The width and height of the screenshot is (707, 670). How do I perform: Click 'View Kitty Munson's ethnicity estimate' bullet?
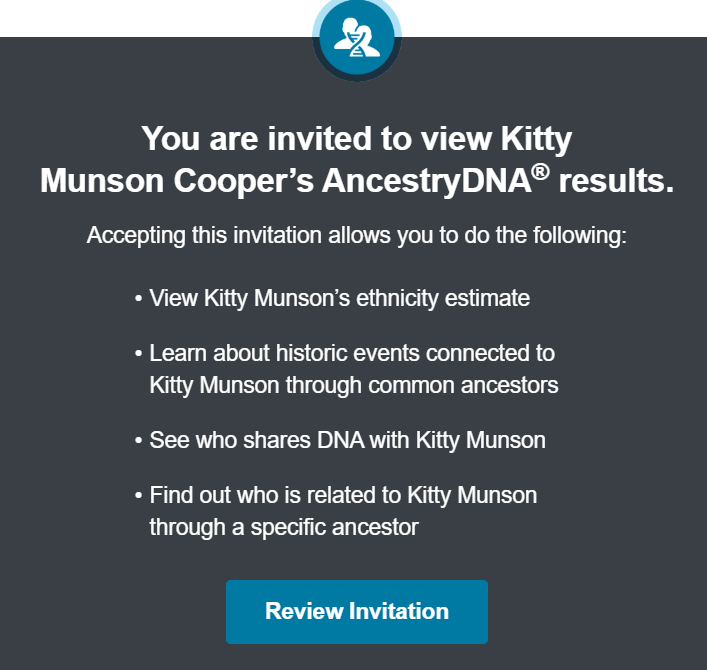340,298
